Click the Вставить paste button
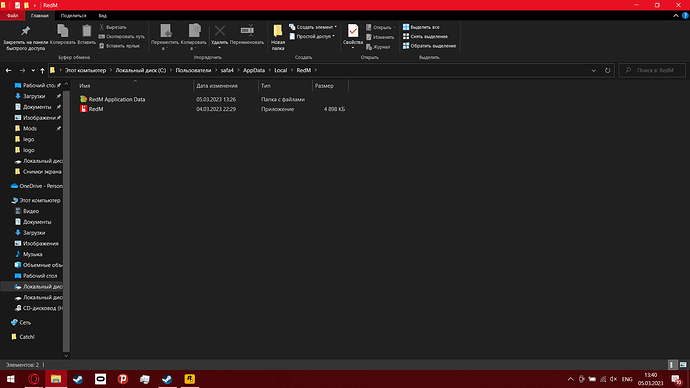Image resolution: width=690 pixels, height=388 pixels. point(86,35)
